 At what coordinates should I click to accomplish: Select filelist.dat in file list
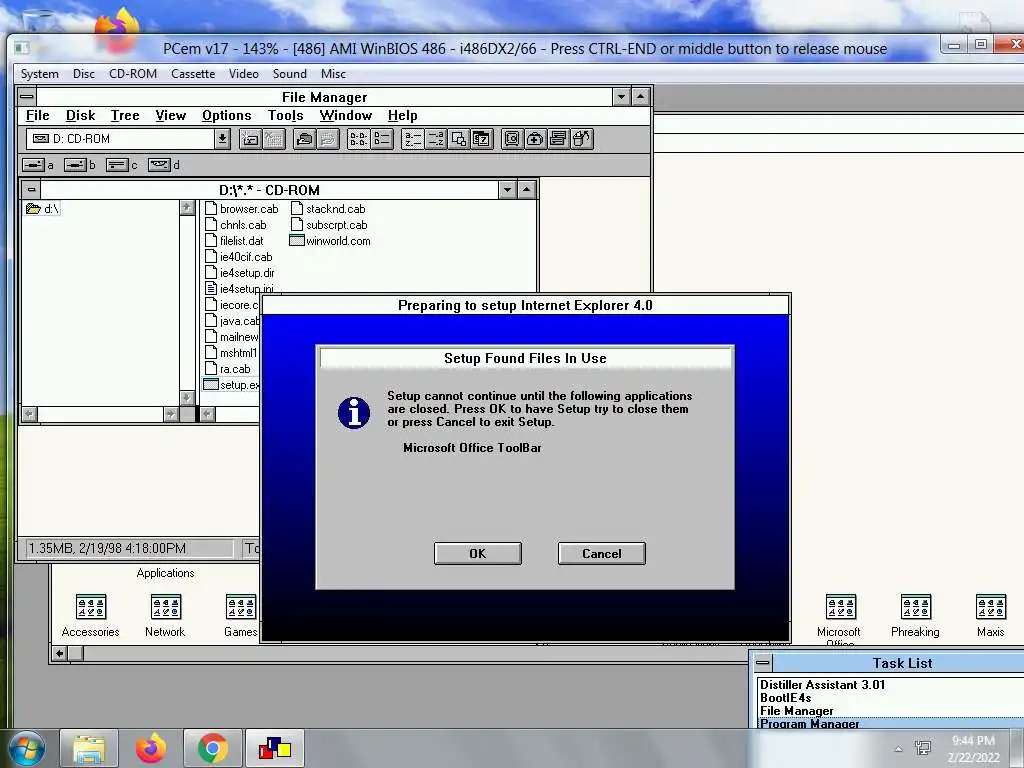[x=234, y=241]
